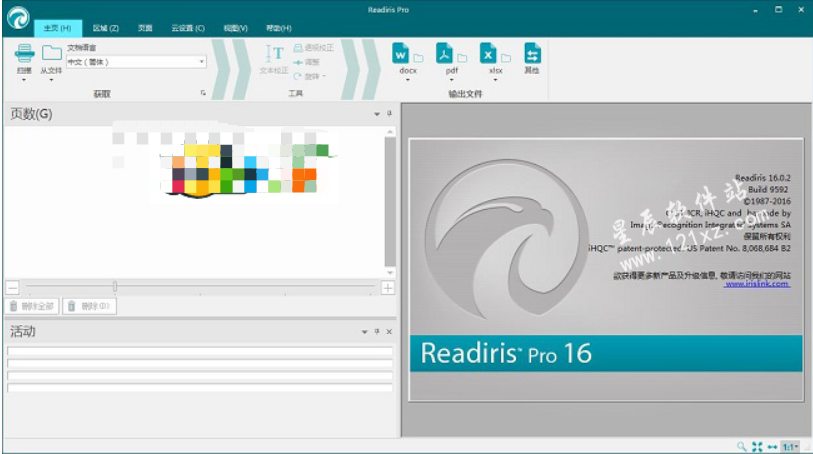Click the Delete All (删除全部) button
813x454 pixels.
click(x=32, y=306)
